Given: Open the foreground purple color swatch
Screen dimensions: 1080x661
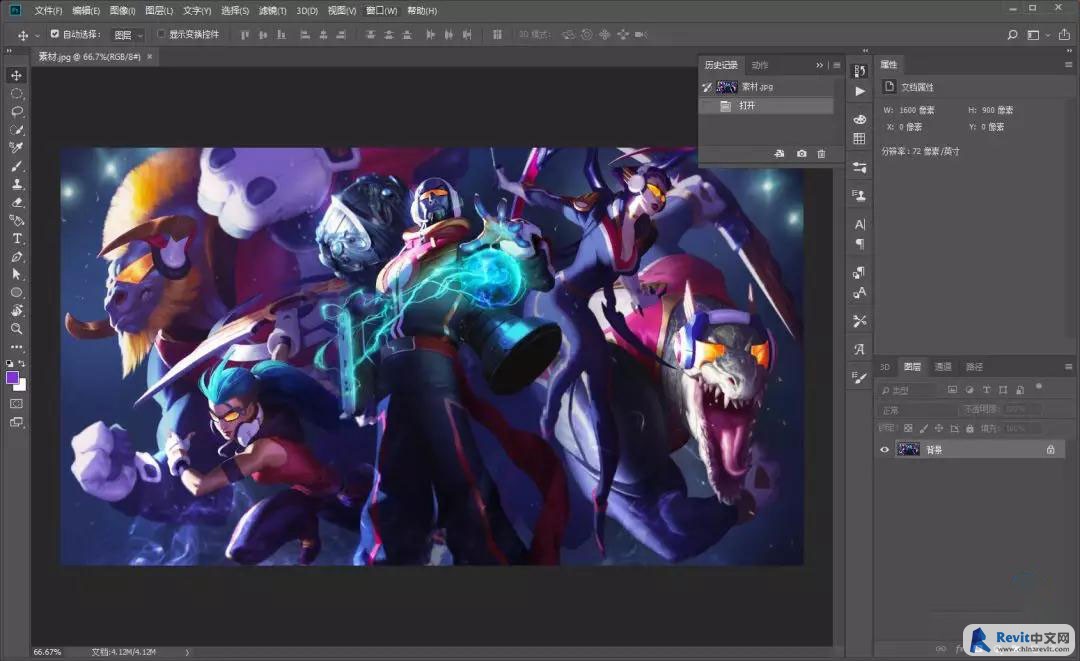Looking at the screenshot, I should tap(12, 377).
